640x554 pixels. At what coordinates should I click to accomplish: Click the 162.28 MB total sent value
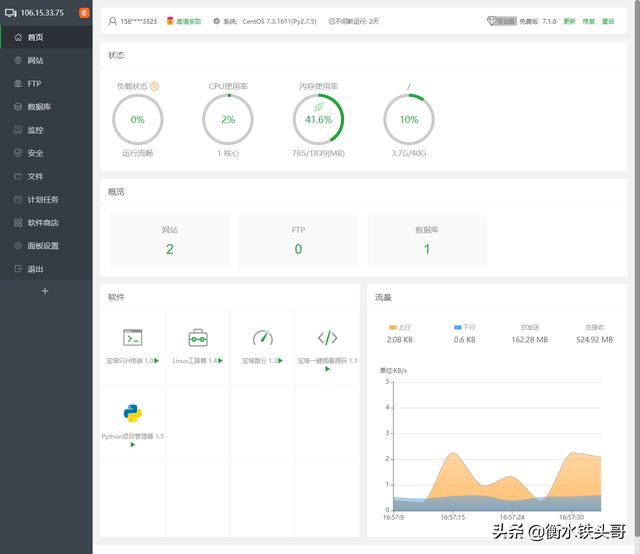[x=529, y=340]
